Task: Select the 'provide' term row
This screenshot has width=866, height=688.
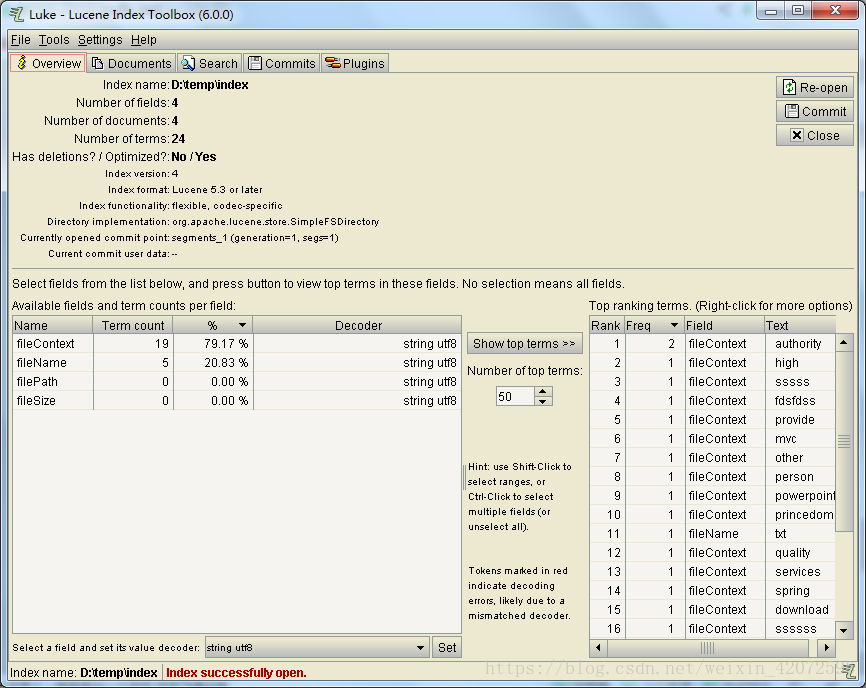Action: tap(712, 420)
